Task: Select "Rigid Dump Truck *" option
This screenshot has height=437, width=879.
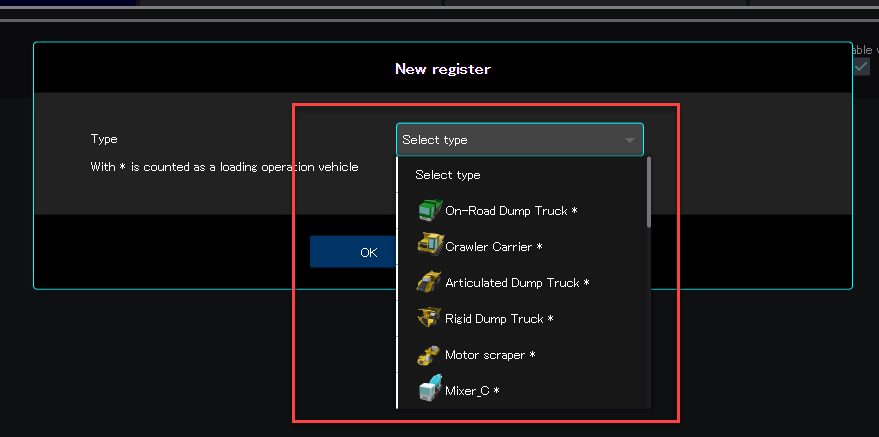Action: 521,319
